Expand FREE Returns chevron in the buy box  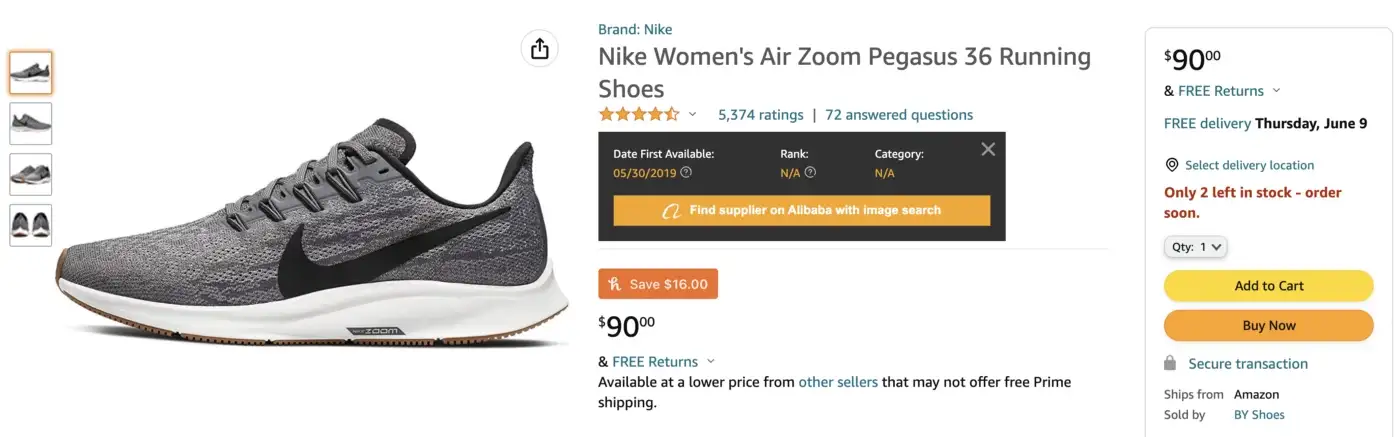[1276, 91]
